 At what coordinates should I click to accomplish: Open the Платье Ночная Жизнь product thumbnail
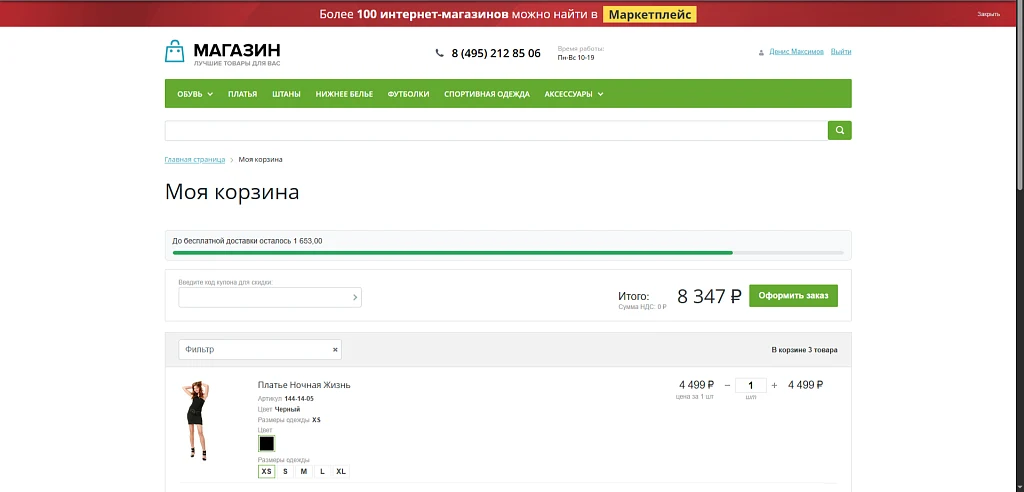(x=195, y=421)
